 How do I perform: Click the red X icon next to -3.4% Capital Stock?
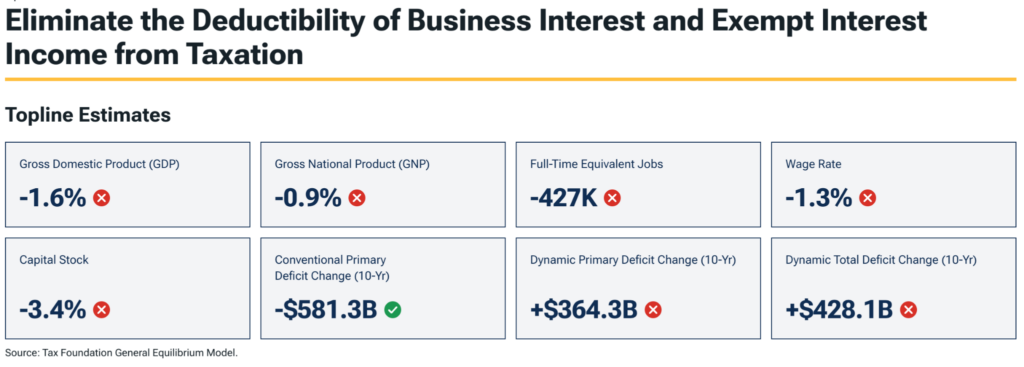[102, 310]
